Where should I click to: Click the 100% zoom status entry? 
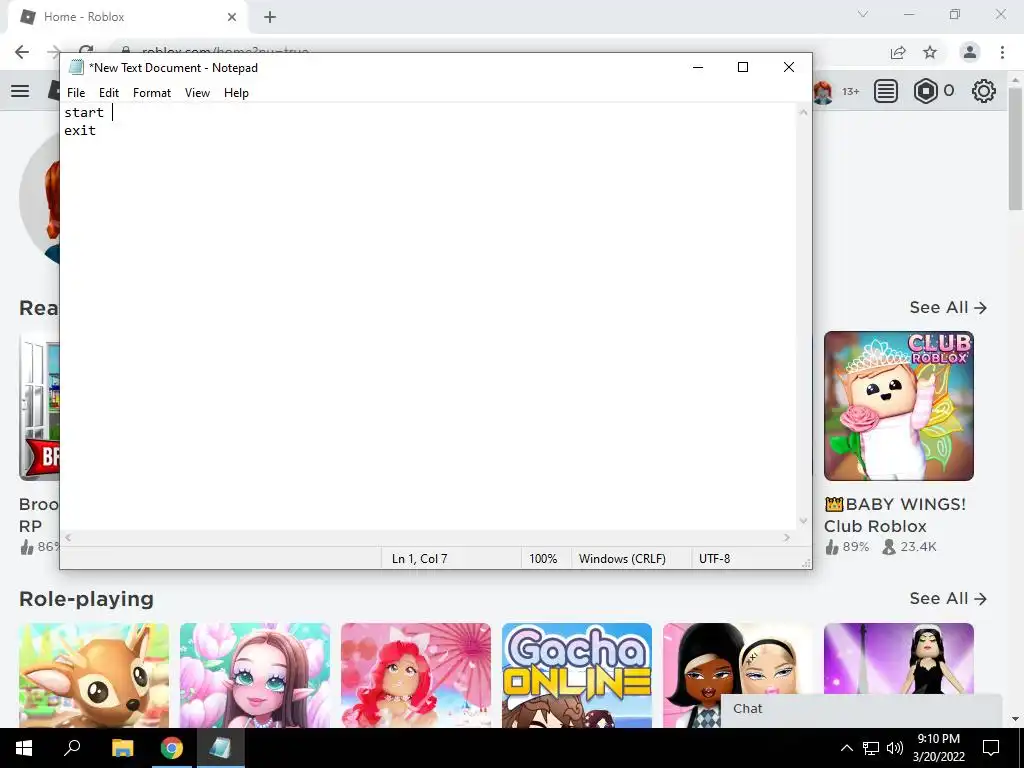tap(543, 559)
